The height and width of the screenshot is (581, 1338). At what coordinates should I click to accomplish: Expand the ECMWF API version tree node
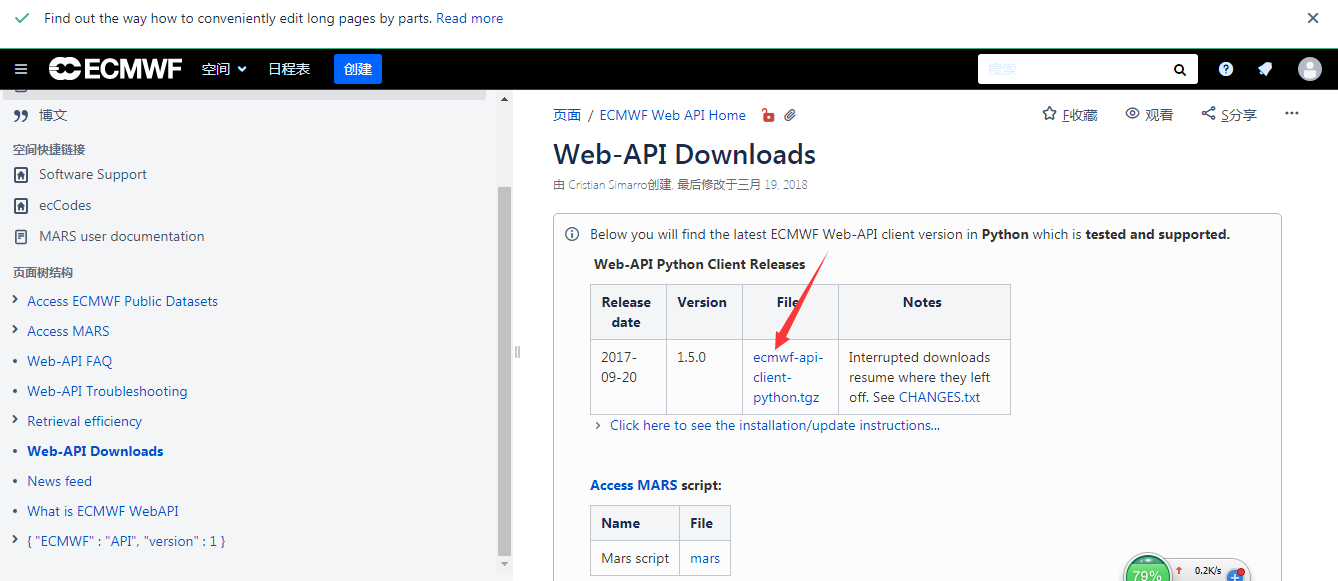pyautogui.click(x=15, y=540)
